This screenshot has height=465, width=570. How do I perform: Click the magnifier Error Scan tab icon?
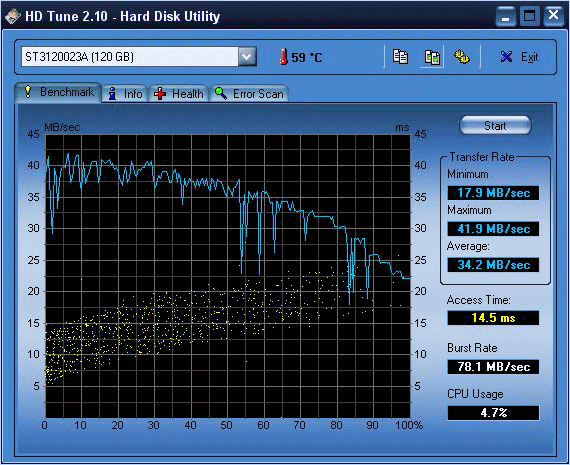(220, 93)
